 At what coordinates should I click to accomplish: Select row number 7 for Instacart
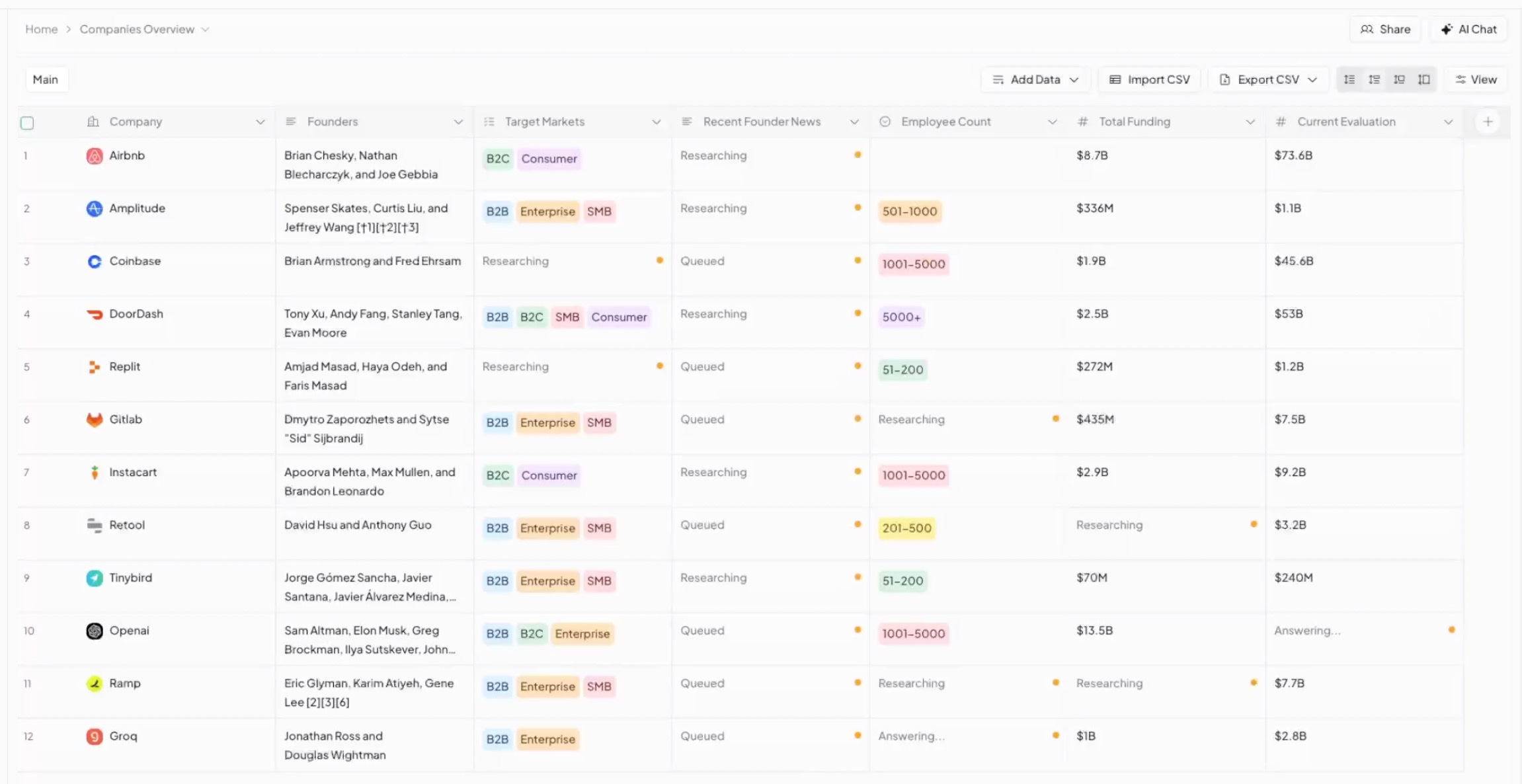tap(26, 473)
